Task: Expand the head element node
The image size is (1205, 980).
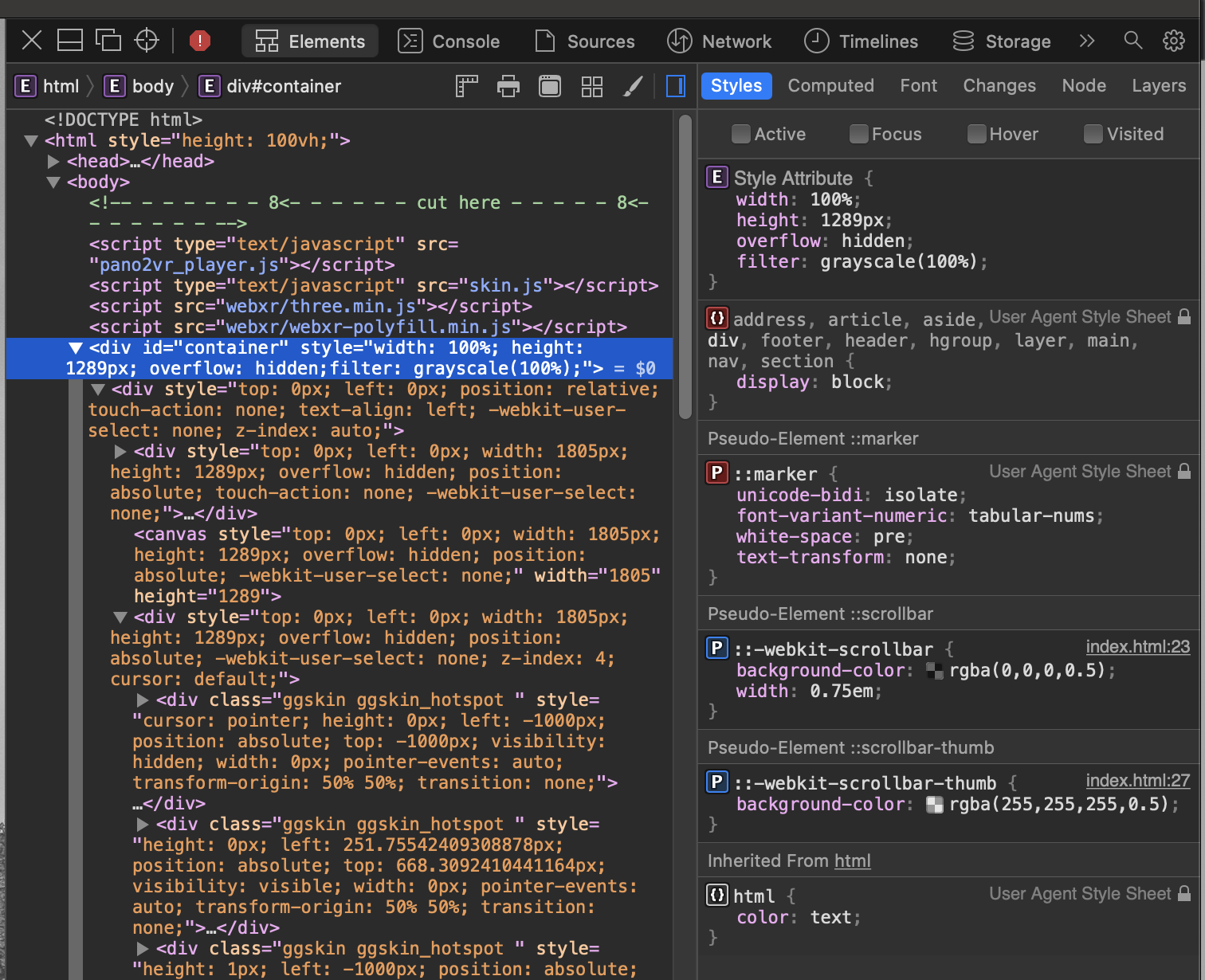Action: (53, 162)
